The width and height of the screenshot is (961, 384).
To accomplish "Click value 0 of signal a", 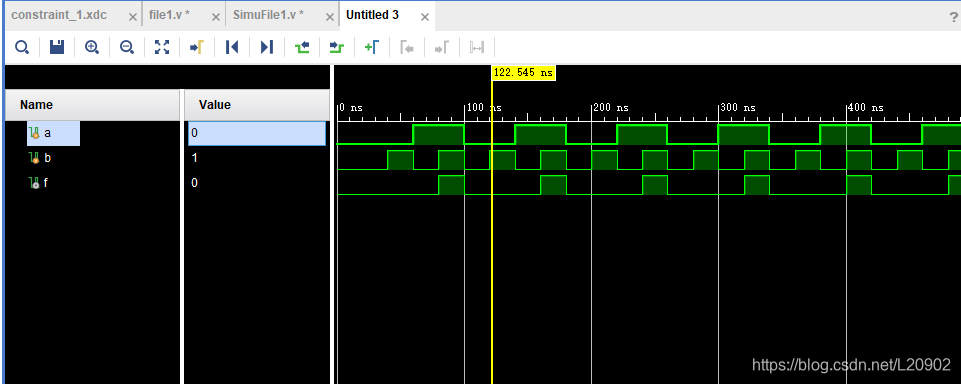I will point(257,133).
